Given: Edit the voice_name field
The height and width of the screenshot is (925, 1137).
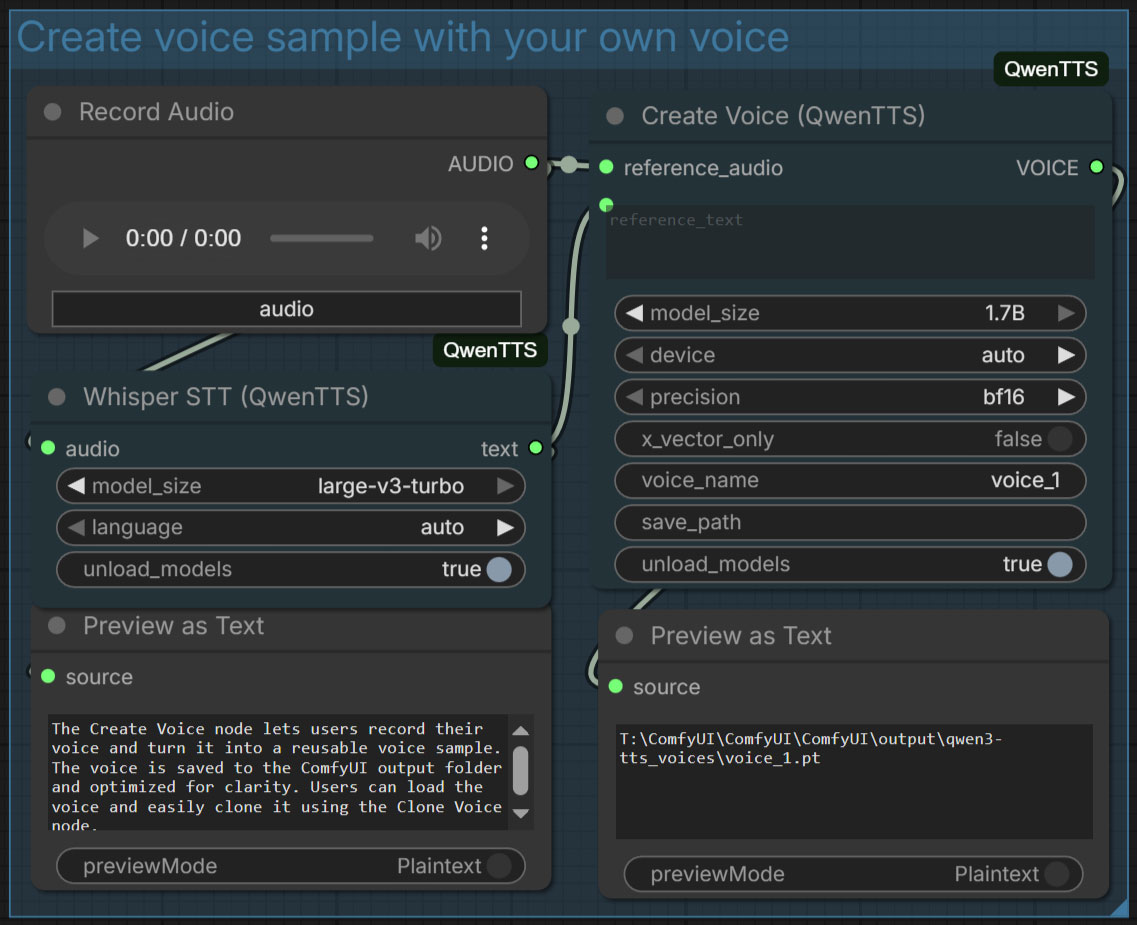Looking at the screenshot, I should pos(850,480).
